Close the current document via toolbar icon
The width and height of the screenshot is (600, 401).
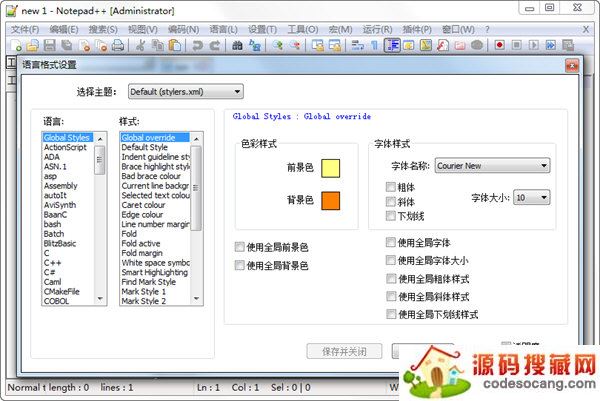85,46
